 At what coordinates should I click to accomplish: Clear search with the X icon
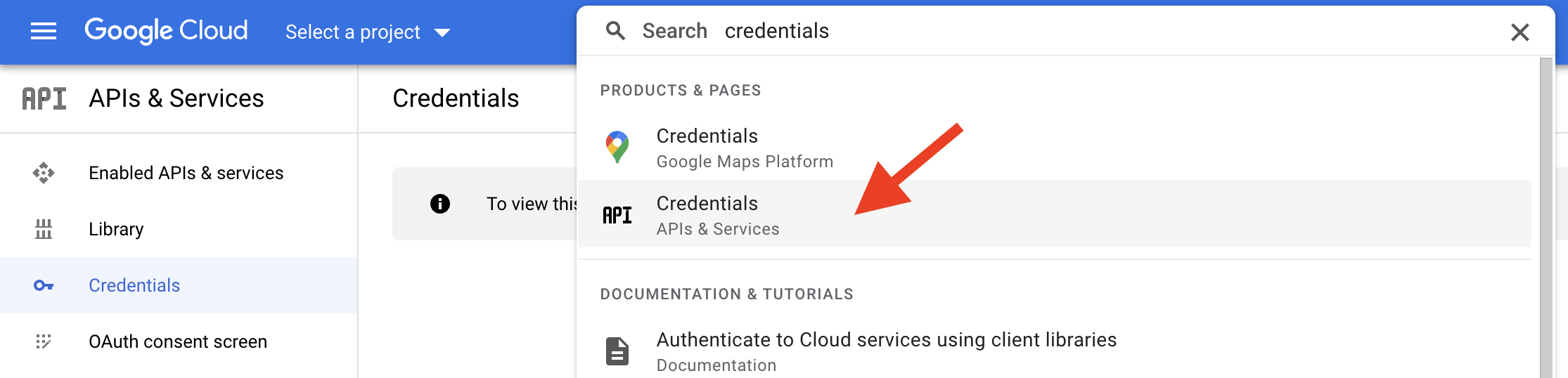tap(1519, 32)
